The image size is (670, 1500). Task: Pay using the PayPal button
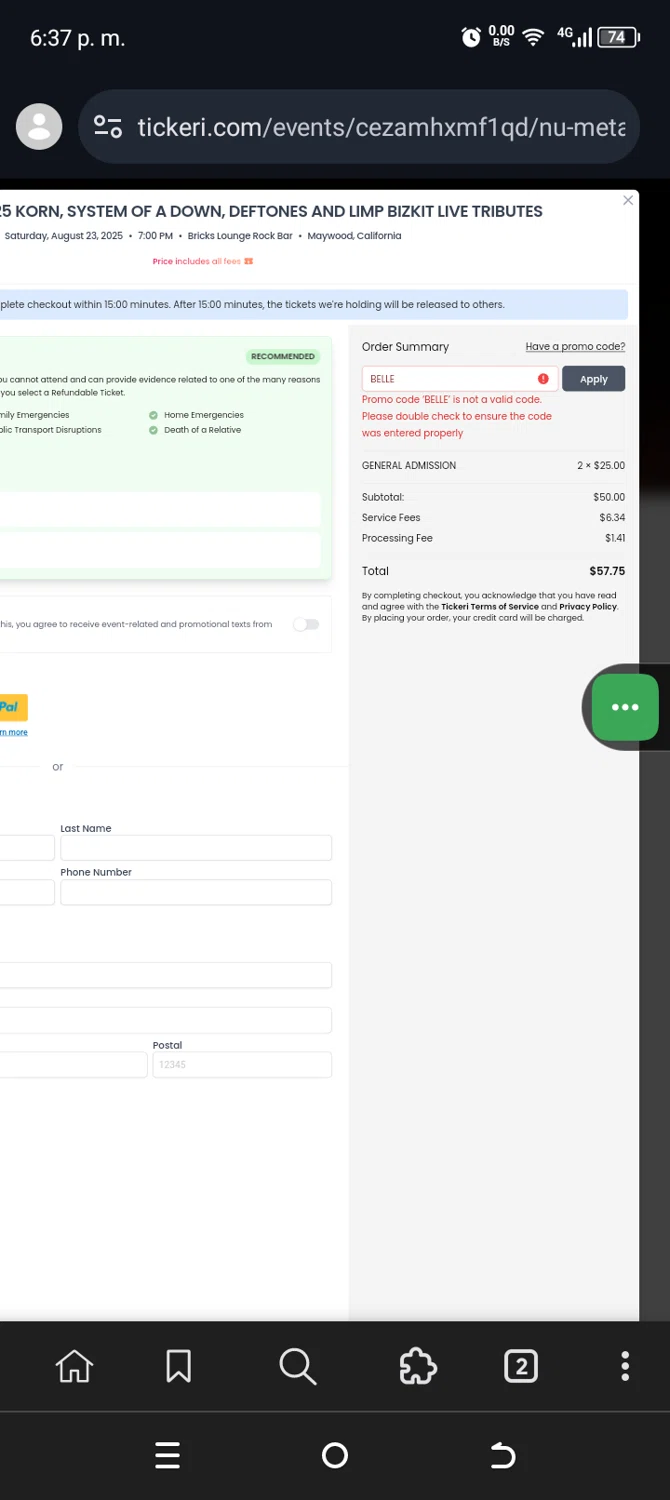coord(13,707)
